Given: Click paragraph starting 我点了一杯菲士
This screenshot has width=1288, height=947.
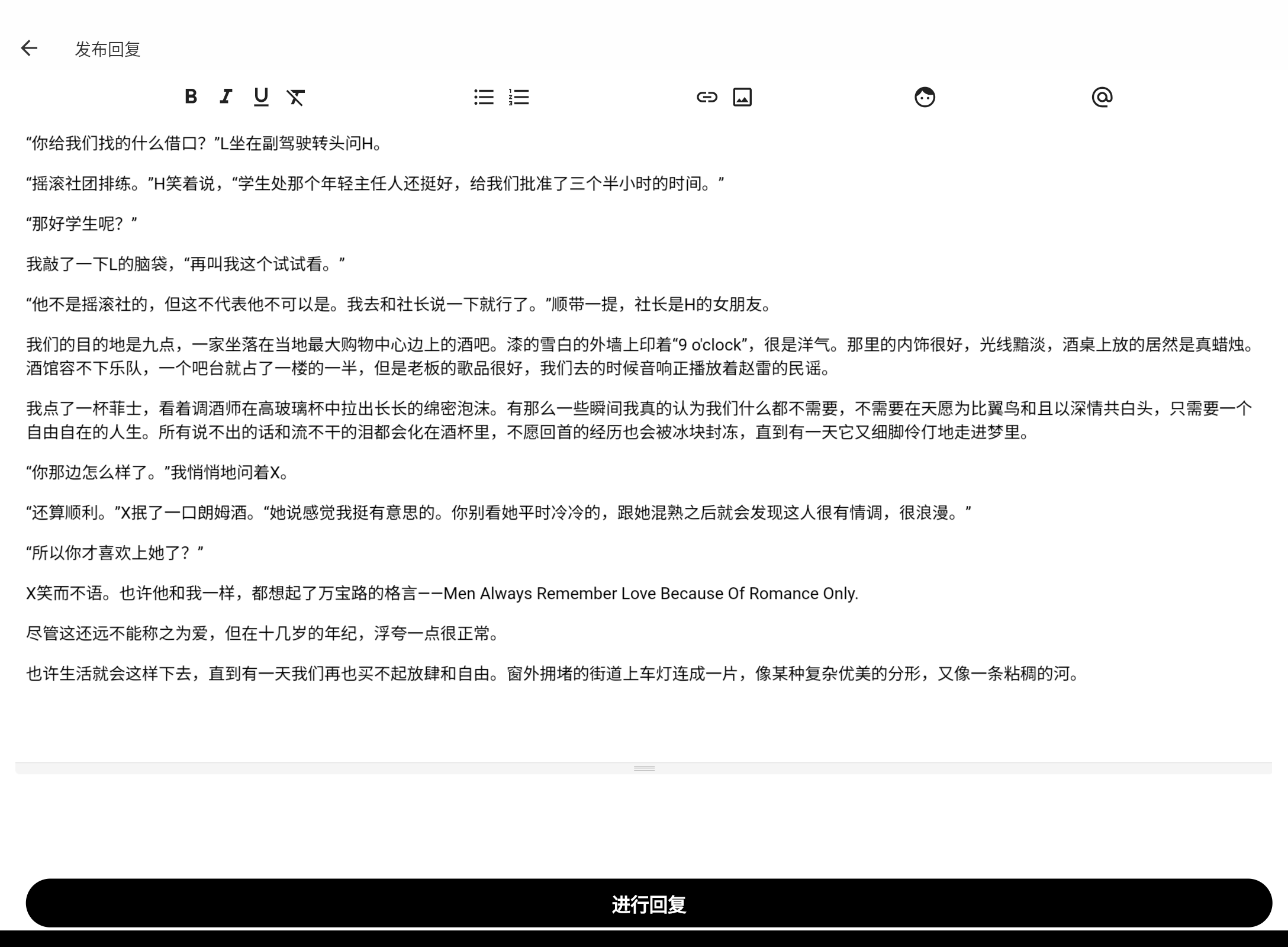Looking at the screenshot, I should [x=639, y=421].
